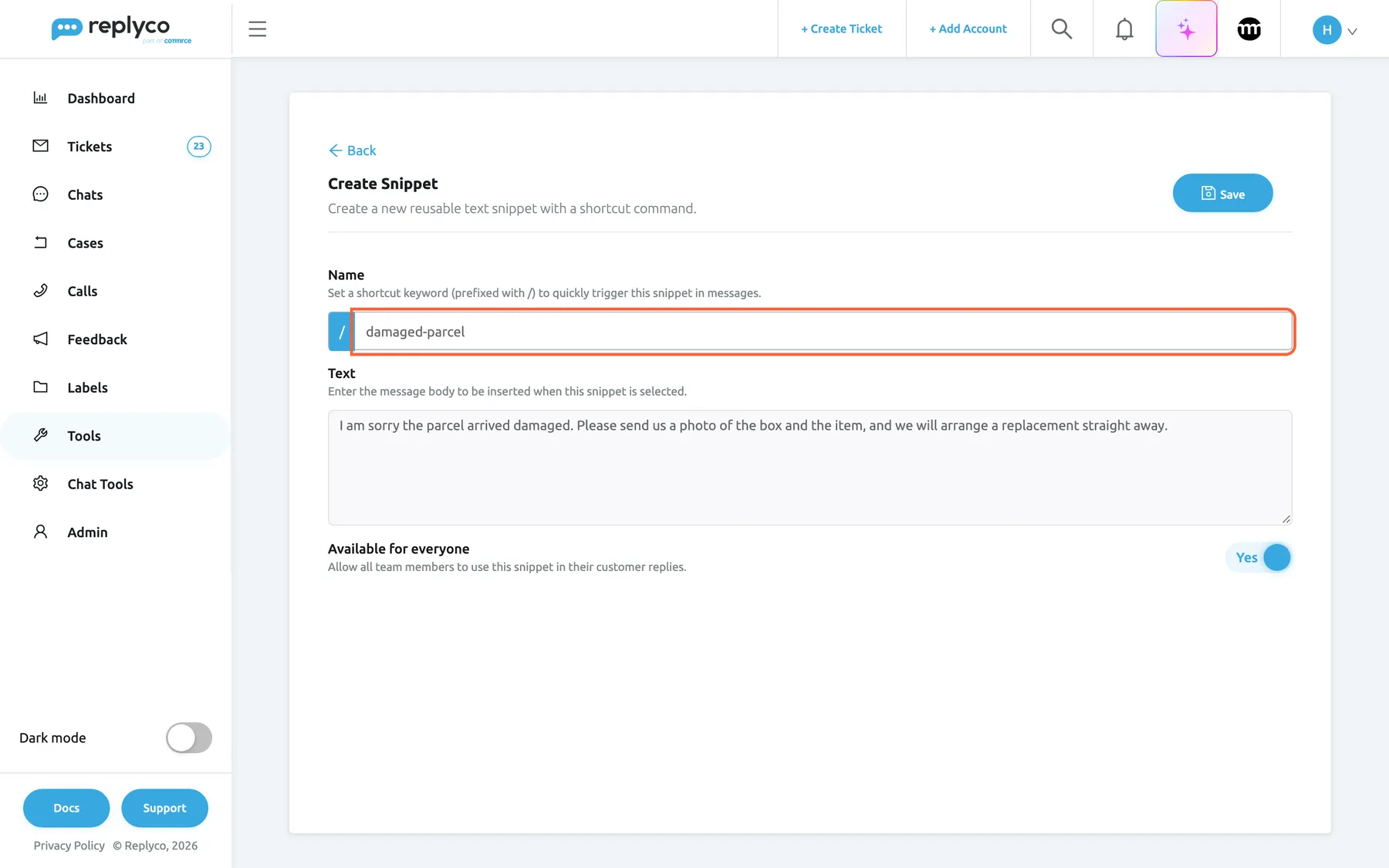The height and width of the screenshot is (868, 1389).
Task: Click the search magnifier icon
Action: (x=1062, y=29)
